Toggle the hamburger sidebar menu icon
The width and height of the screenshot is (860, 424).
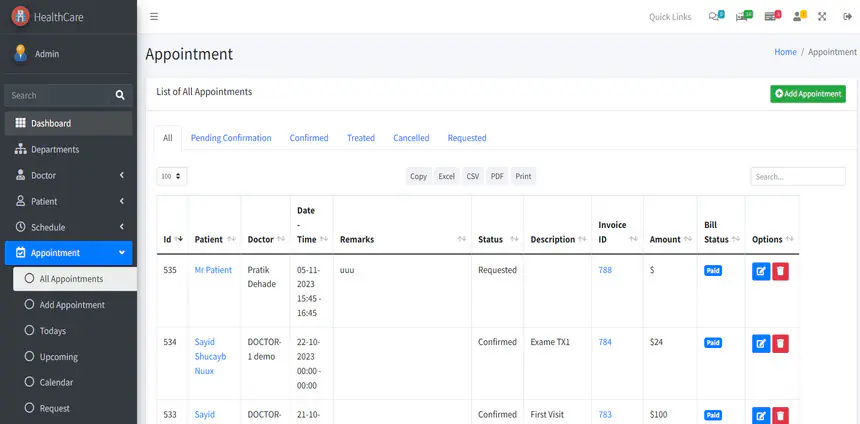click(154, 16)
